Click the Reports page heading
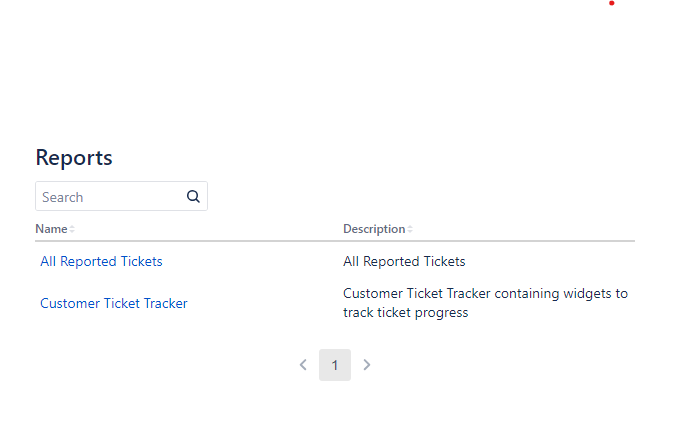Viewport: 682px width, 424px height. (74, 157)
